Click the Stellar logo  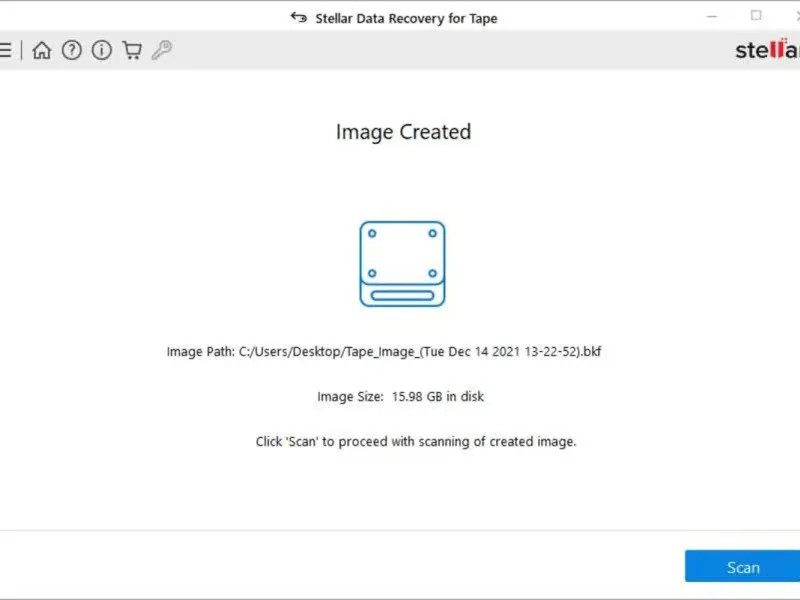tap(767, 50)
